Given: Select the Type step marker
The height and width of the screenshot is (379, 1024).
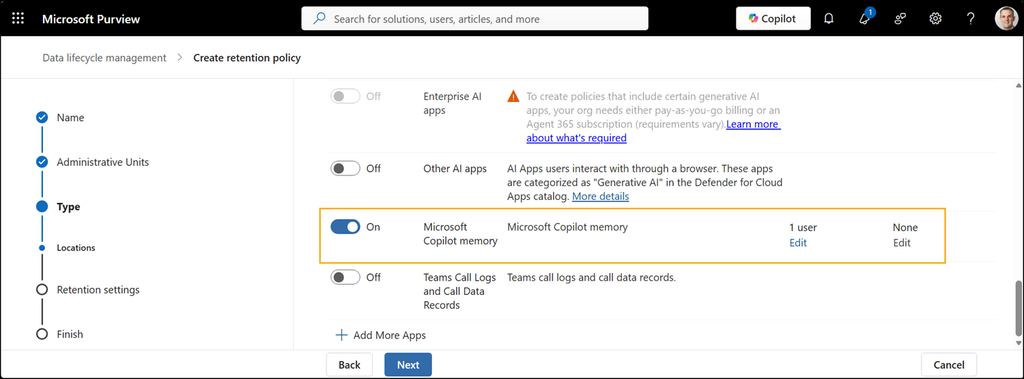Looking at the screenshot, I should click(42, 206).
